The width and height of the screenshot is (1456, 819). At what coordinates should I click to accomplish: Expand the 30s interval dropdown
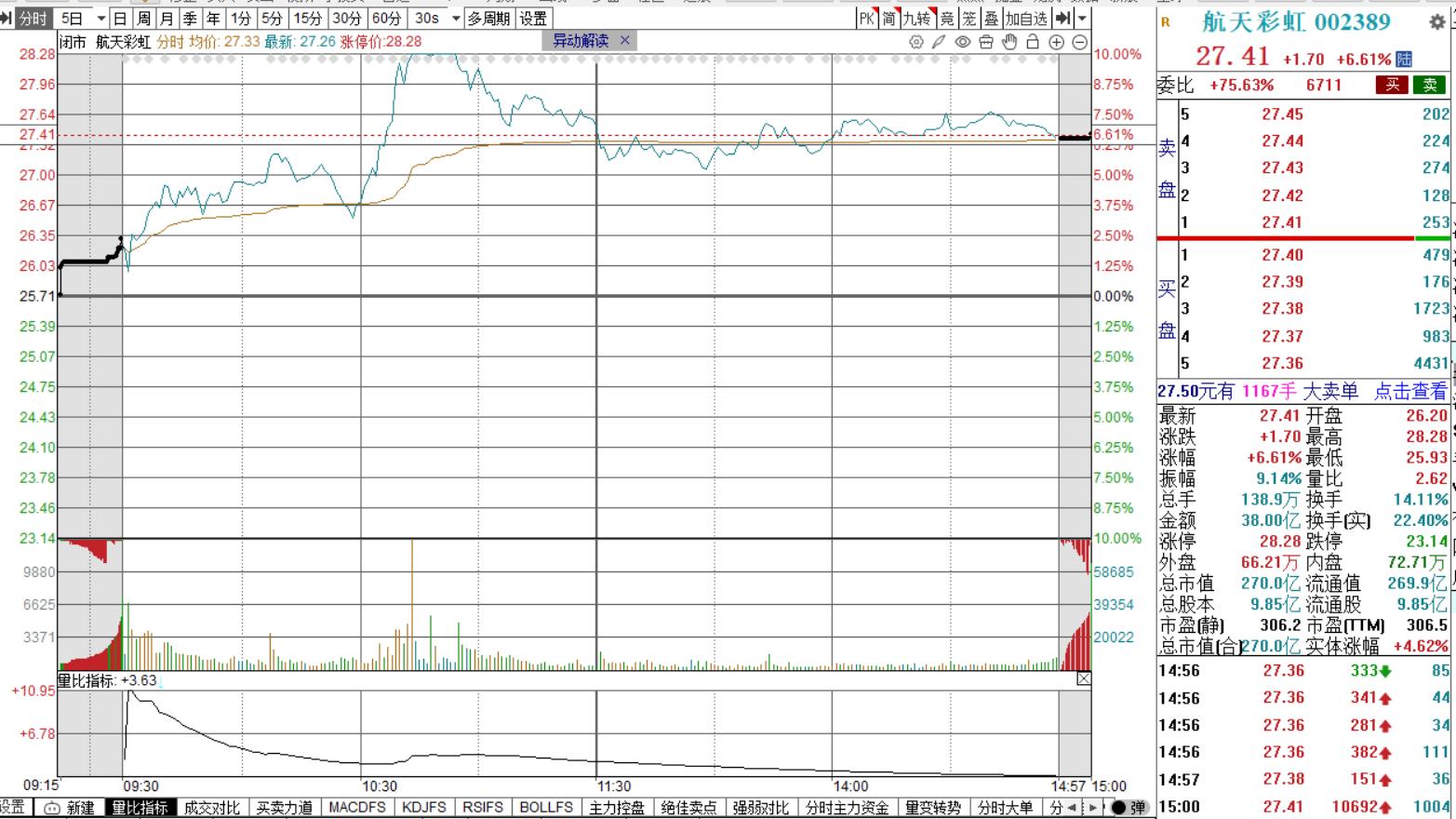tap(456, 19)
